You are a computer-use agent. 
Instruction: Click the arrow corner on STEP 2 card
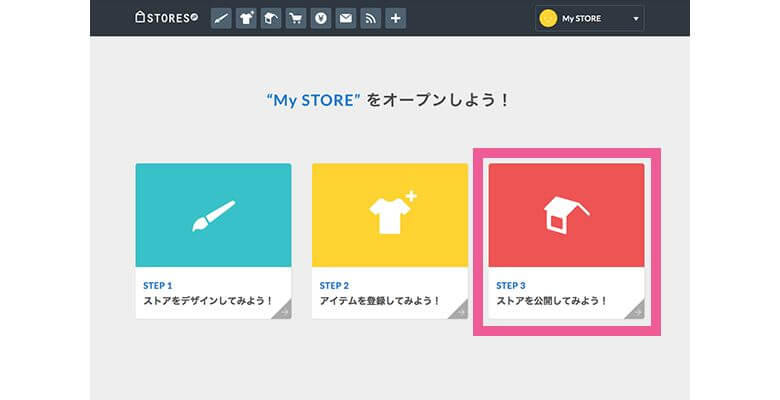click(460, 312)
